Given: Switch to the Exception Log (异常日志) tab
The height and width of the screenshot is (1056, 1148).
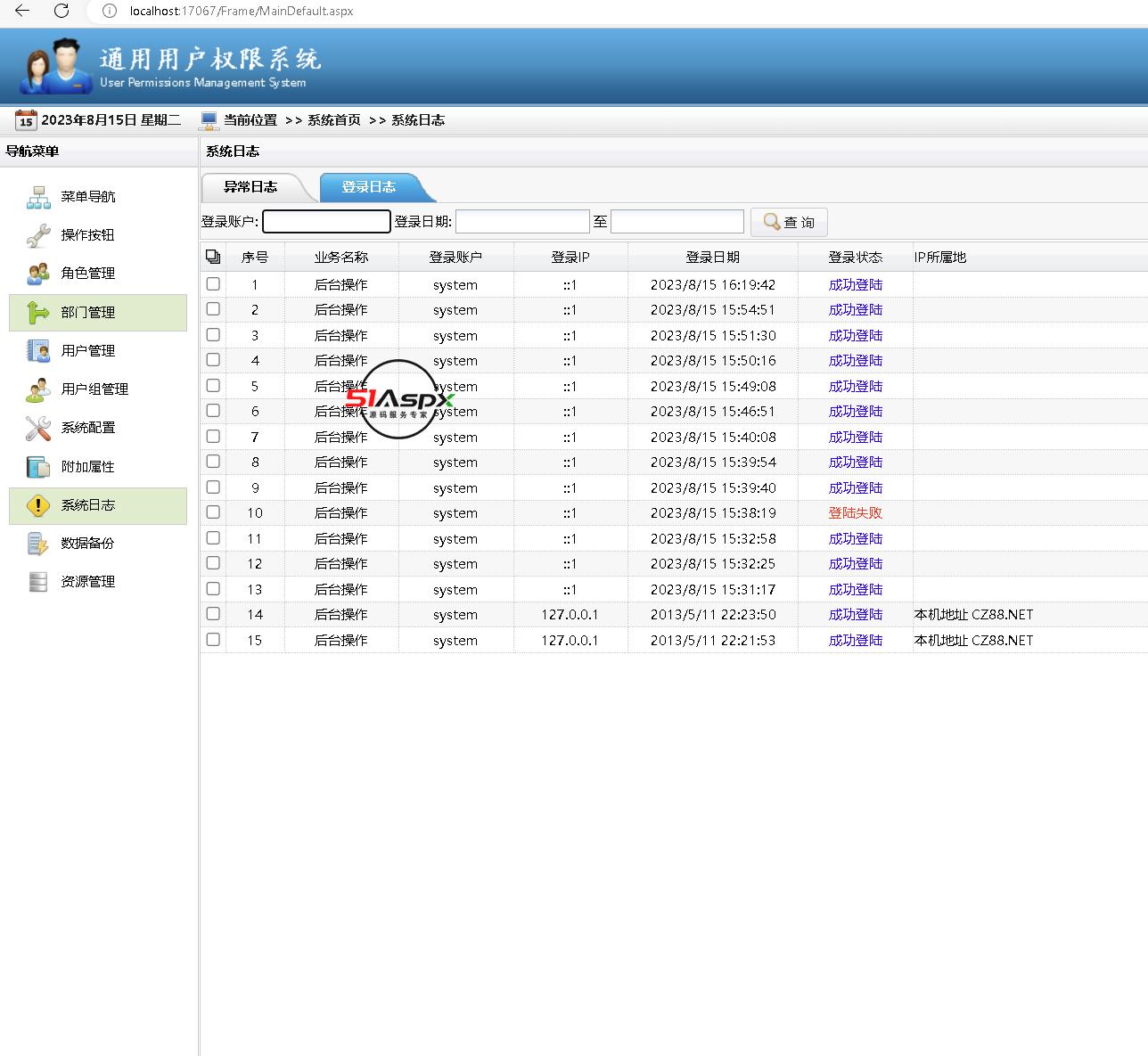Looking at the screenshot, I should (250, 187).
